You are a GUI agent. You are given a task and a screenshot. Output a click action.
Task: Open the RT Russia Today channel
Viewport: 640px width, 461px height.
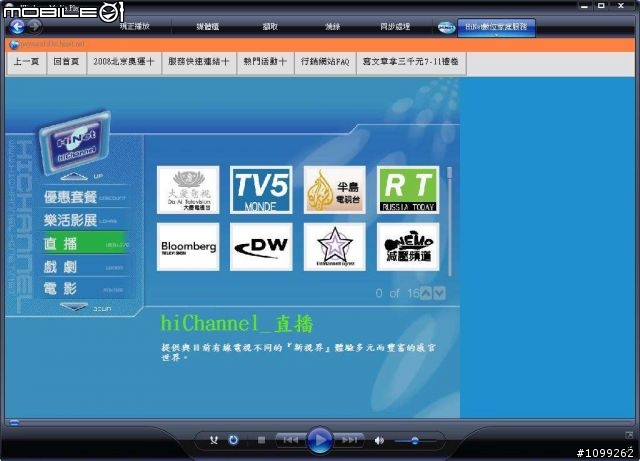(408, 190)
